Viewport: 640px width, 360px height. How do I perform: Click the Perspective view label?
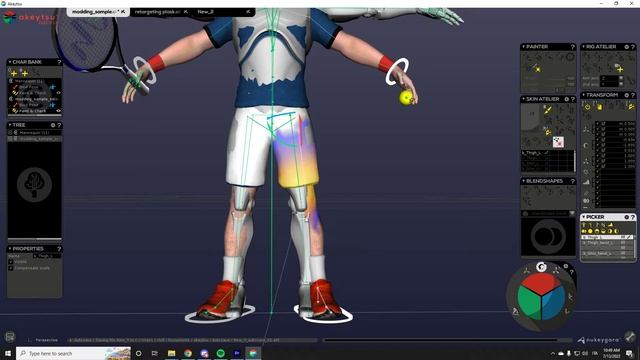46,340
